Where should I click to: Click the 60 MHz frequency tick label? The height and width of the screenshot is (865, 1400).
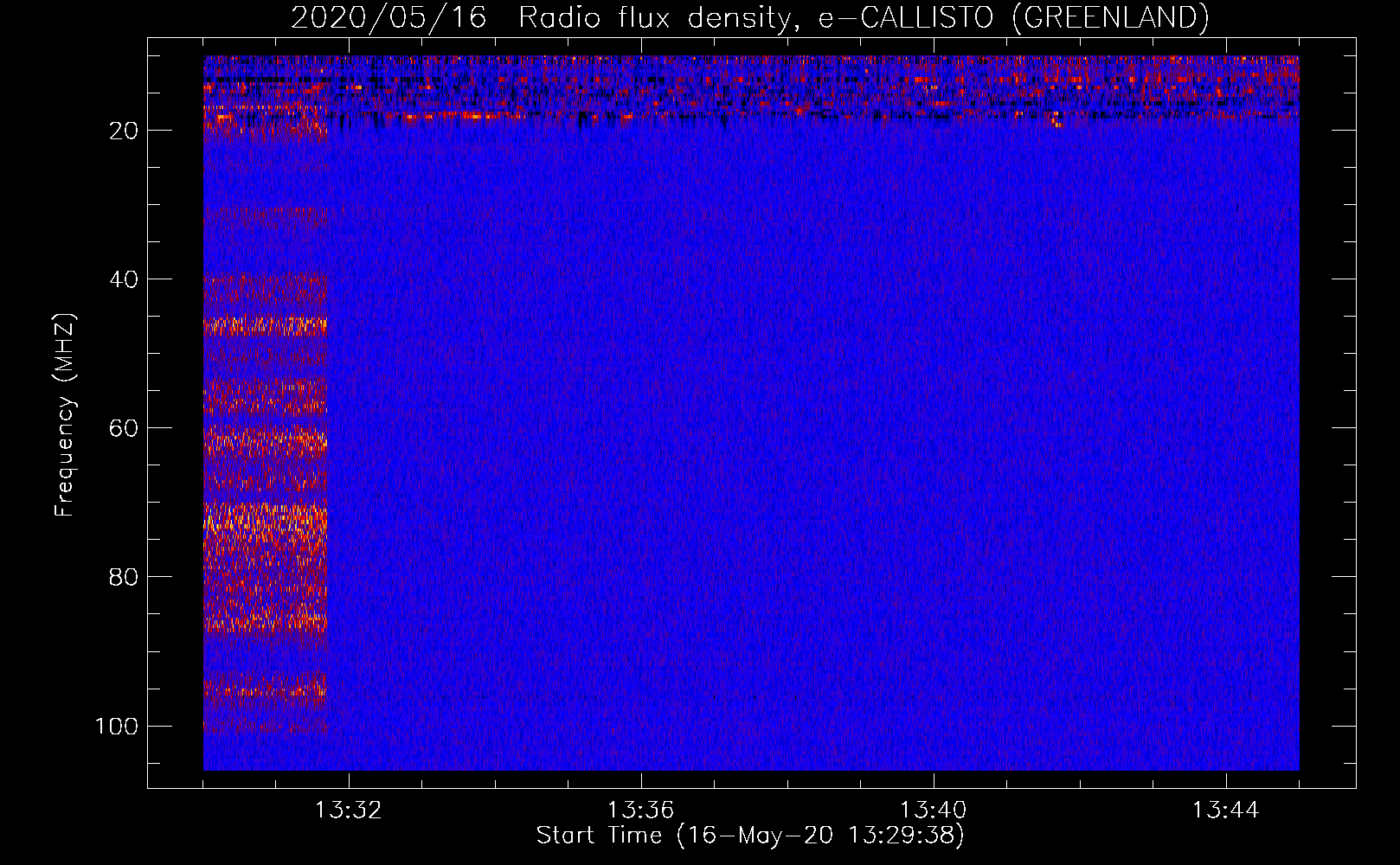coord(124,428)
